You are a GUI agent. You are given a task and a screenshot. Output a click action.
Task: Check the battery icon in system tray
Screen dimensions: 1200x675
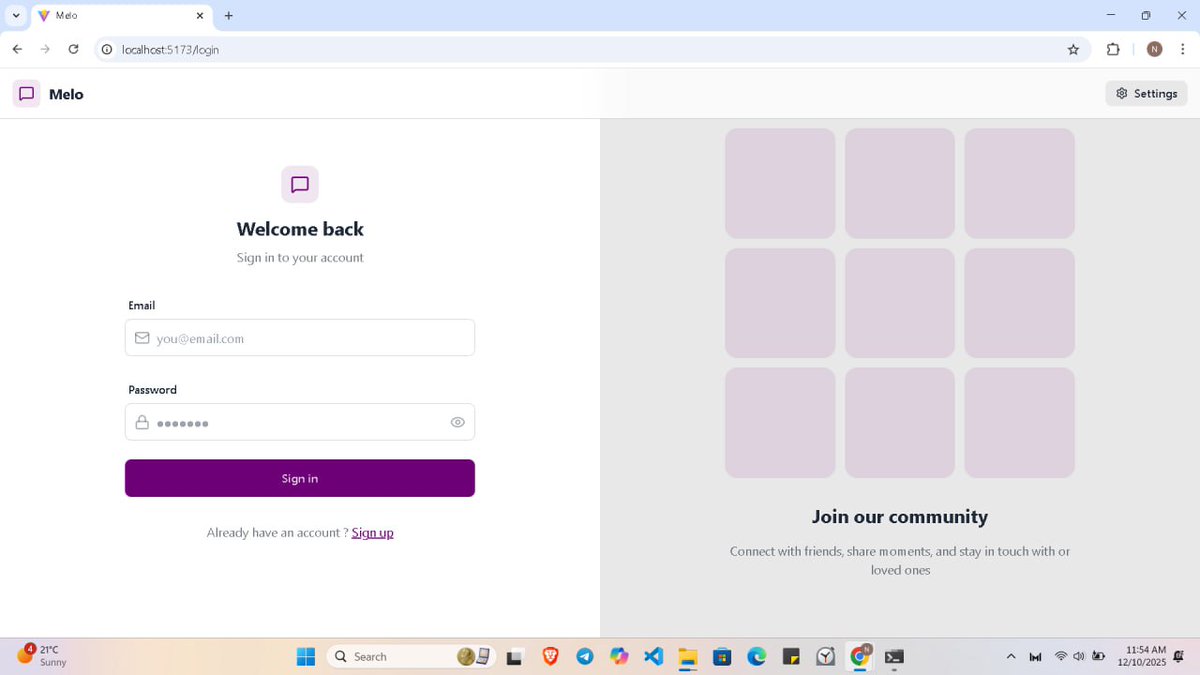(1098, 656)
